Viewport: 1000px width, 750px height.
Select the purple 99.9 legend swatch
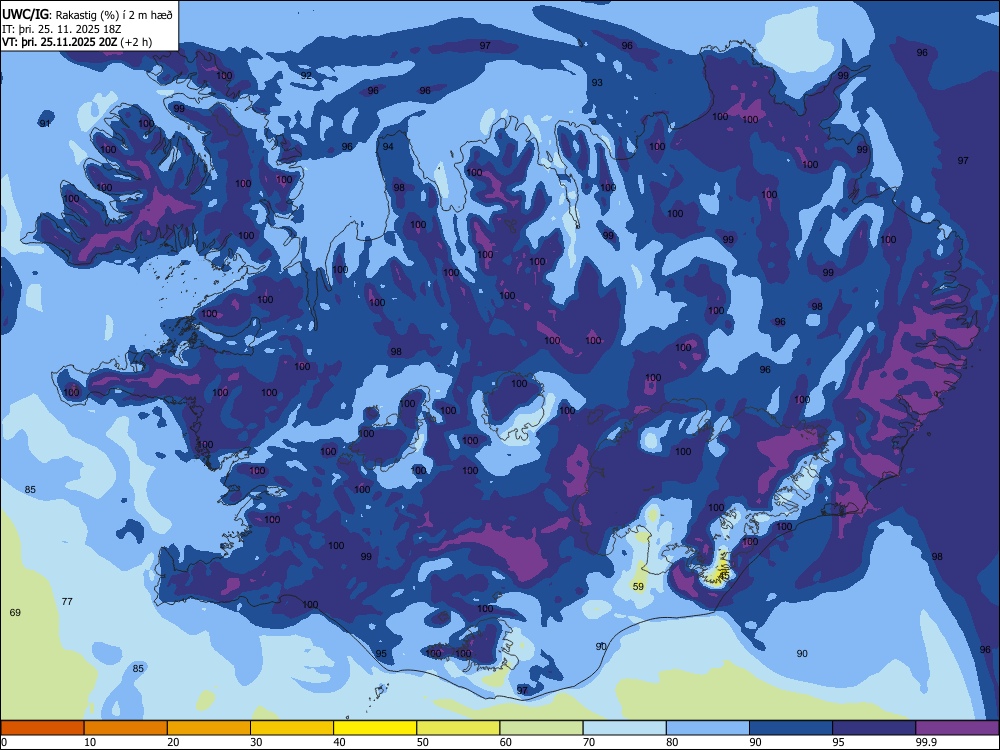point(957,728)
